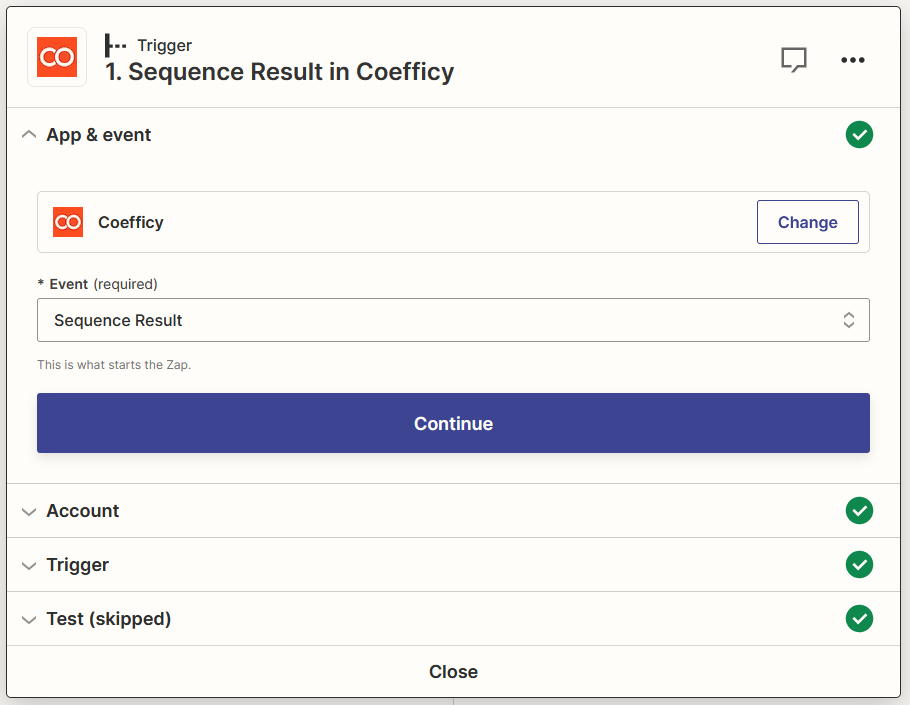This screenshot has width=910, height=705.
Task: Click the step title Sequence Result in Coefficy
Action: coord(280,72)
